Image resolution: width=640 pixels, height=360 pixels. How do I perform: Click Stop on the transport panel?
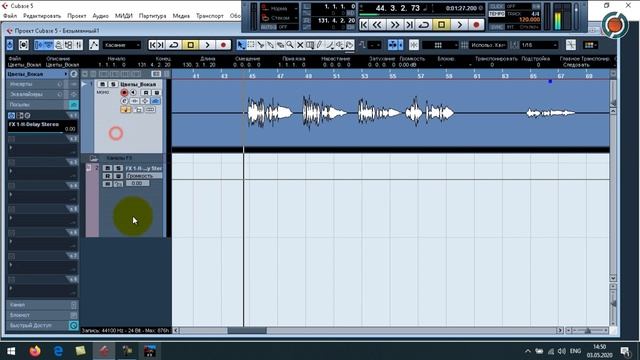pos(442,25)
